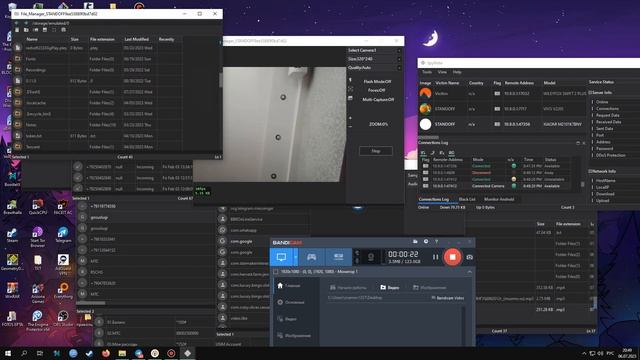Pause the Bandicam recording
The image size is (640, 360).
[435, 257]
